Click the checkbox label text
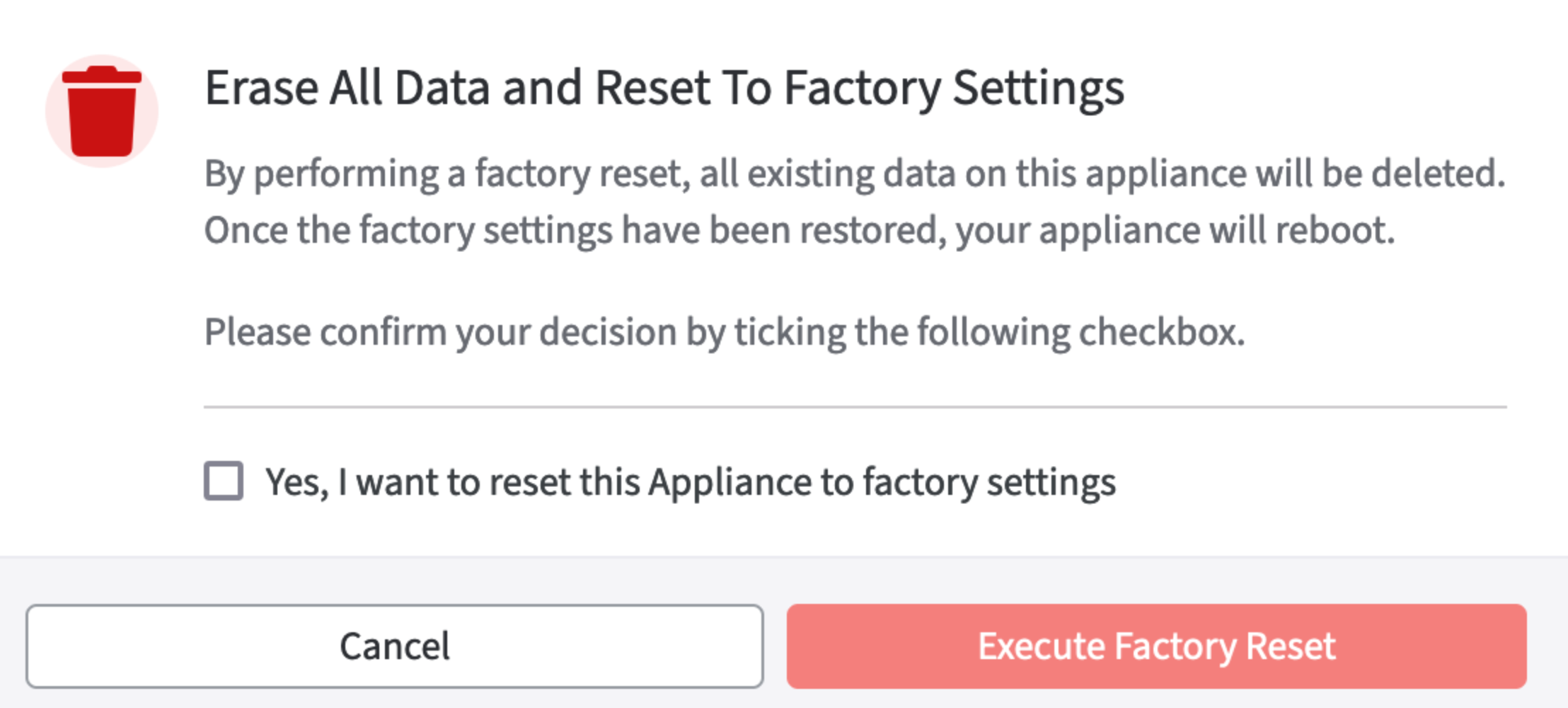Image resolution: width=1568 pixels, height=708 pixels. pyautogui.click(x=690, y=481)
